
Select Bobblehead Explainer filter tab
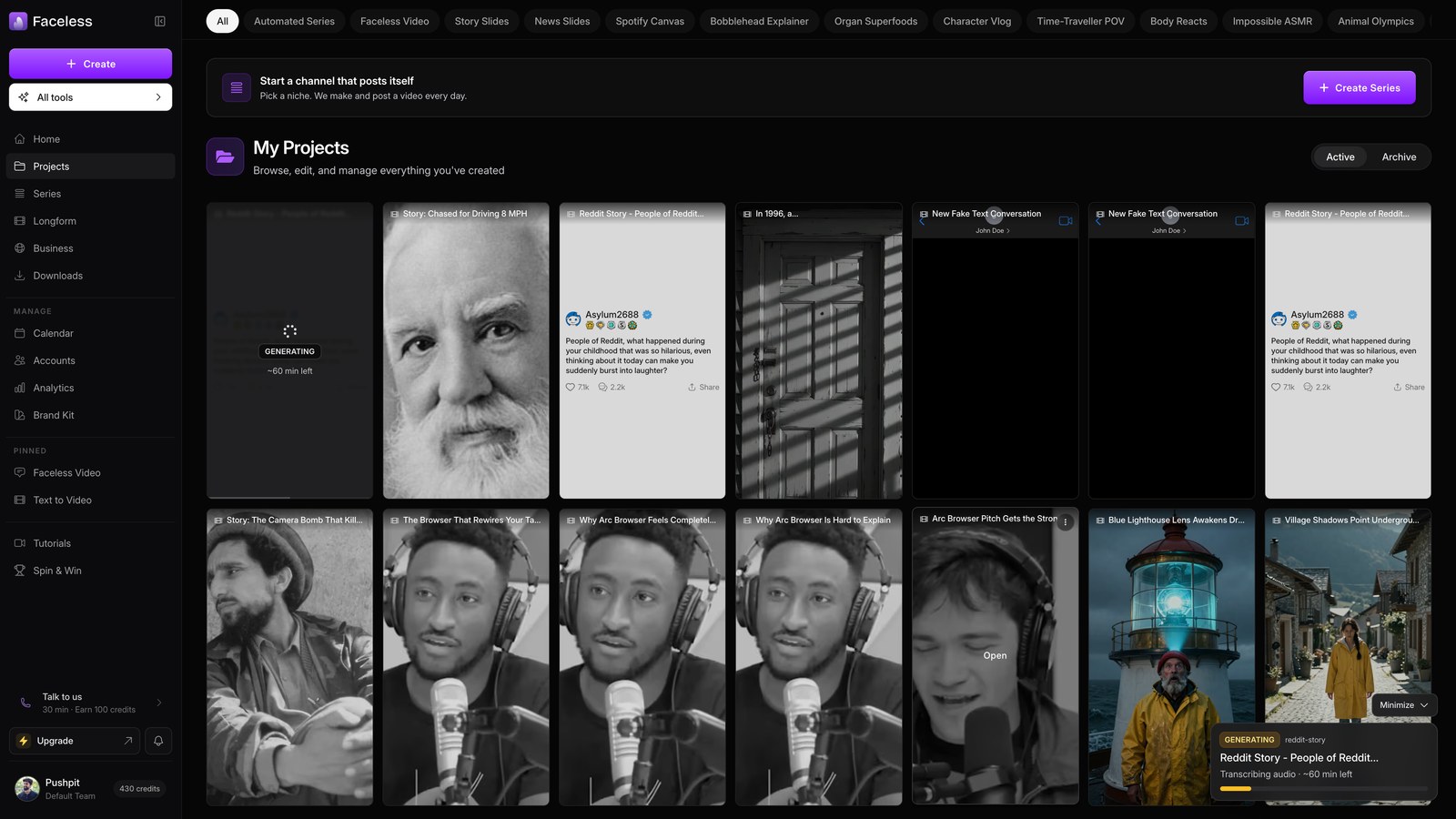point(759,21)
